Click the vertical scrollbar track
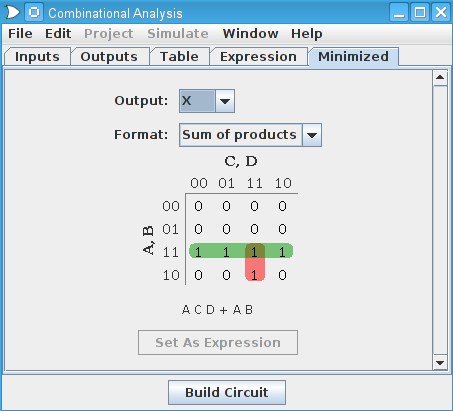This screenshot has width=453, height=411. 440,220
